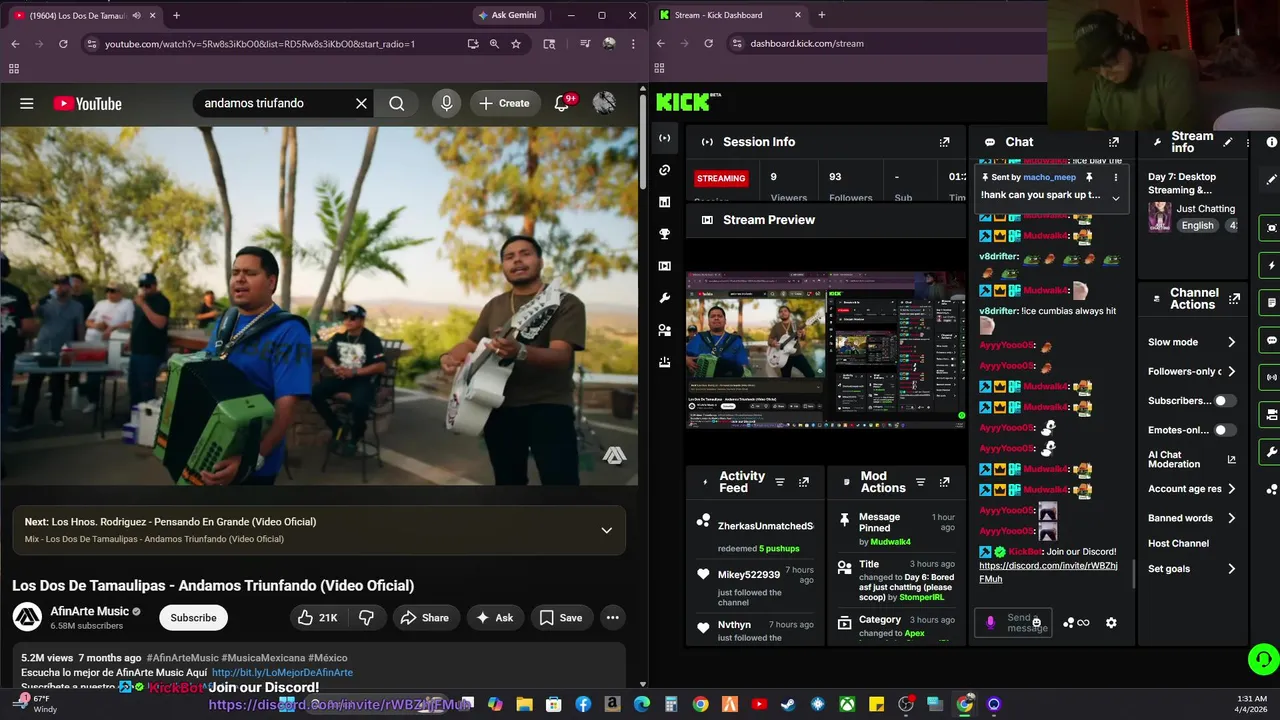Toggle Emotes-only chat switch
Viewport: 1280px width, 720px height.
(x=1224, y=430)
